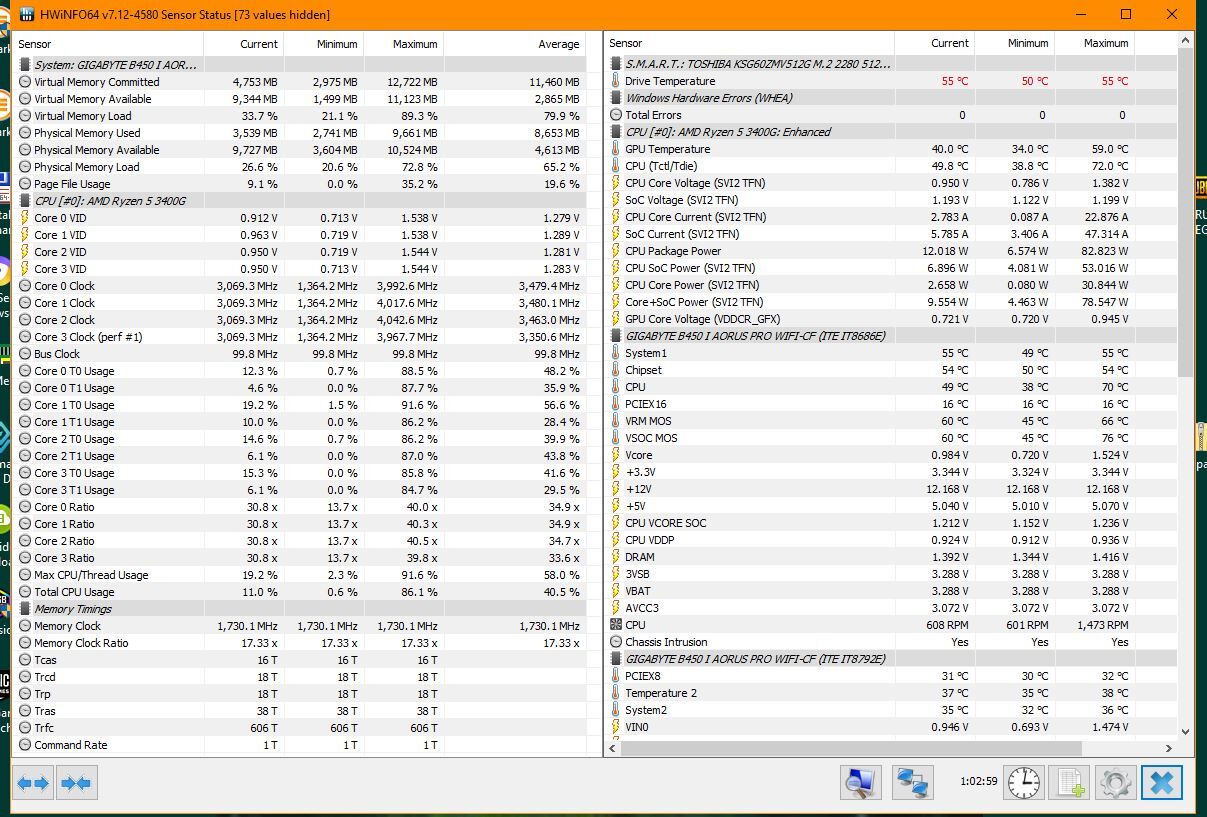1207x817 pixels.
Task: Select the Max CPU/Thread Usage row
Action: tap(299, 575)
